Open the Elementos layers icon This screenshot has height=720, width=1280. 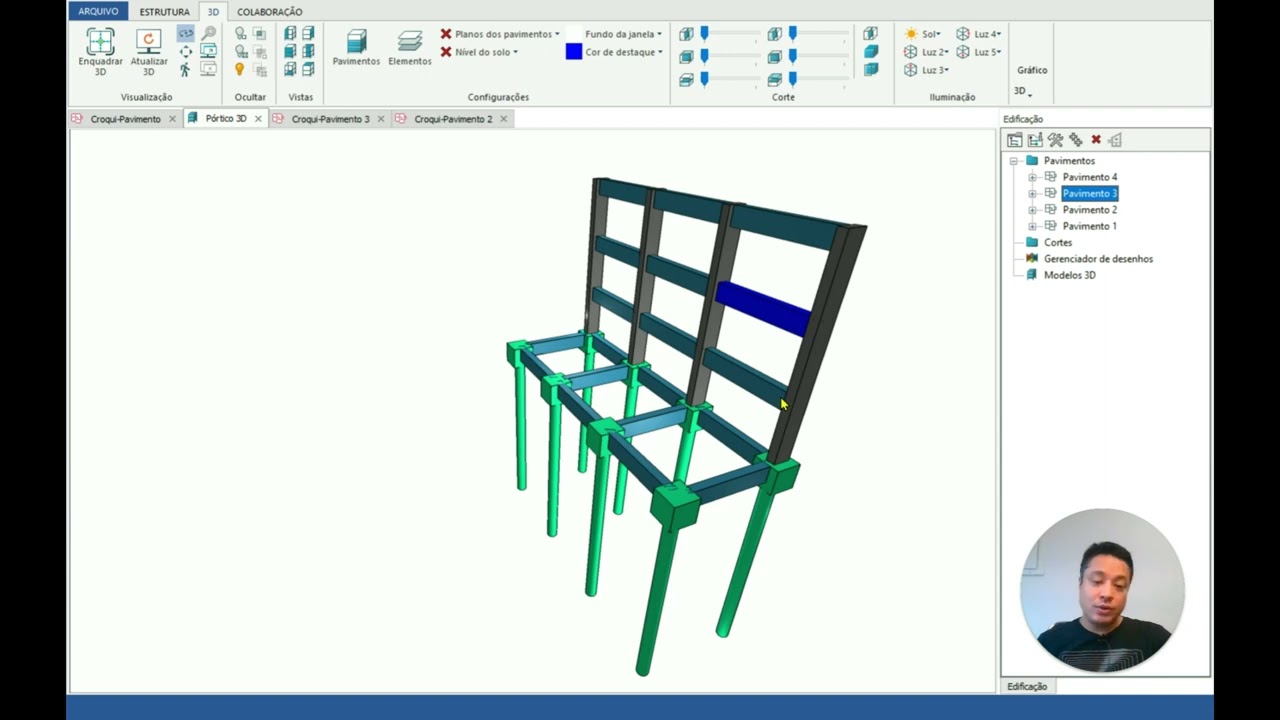click(x=409, y=41)
